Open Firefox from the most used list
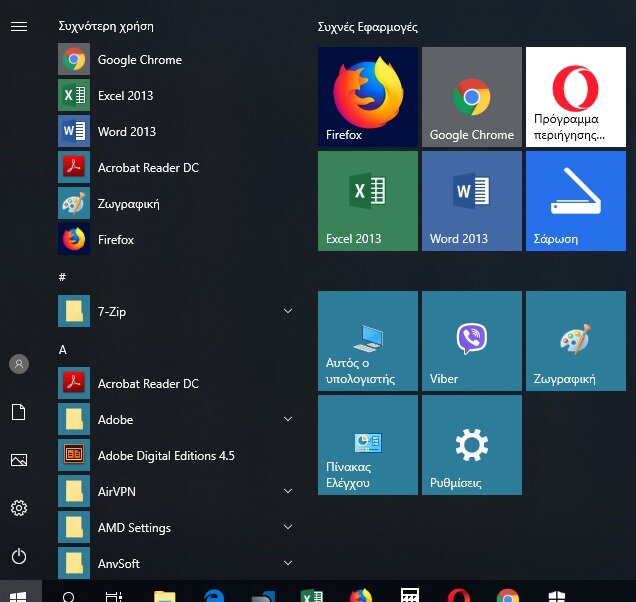This screenshot has width=636, height=602. (x=176, y=240)
